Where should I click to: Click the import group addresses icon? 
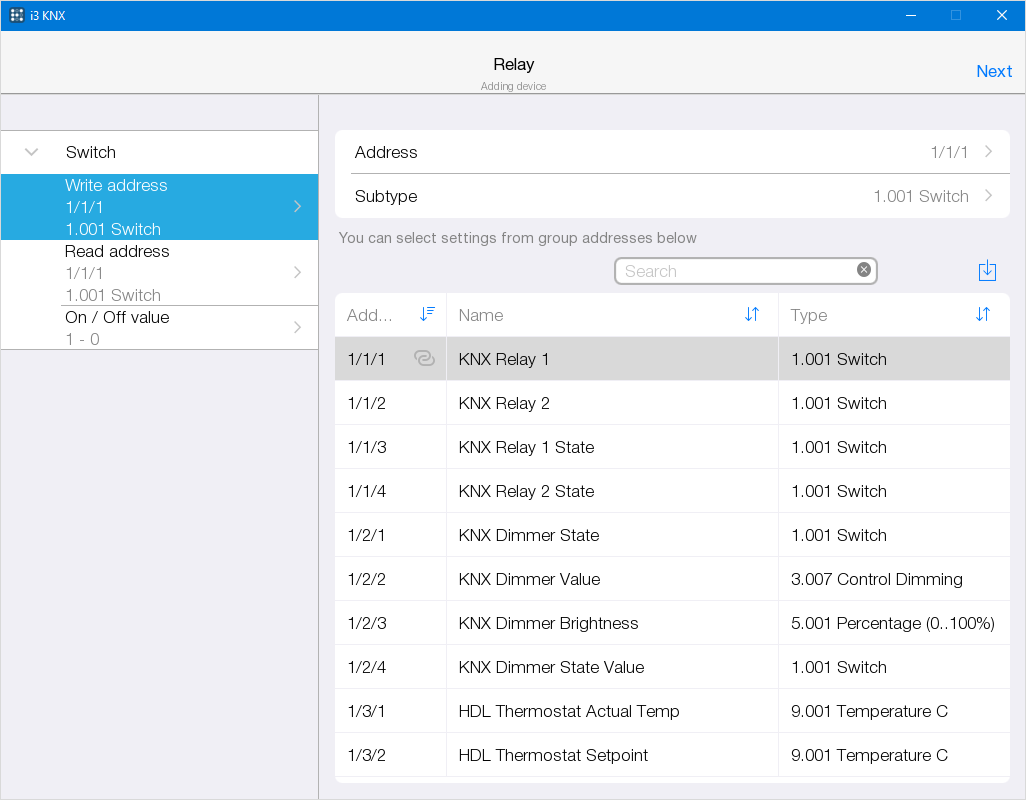[x=987, y=271]
